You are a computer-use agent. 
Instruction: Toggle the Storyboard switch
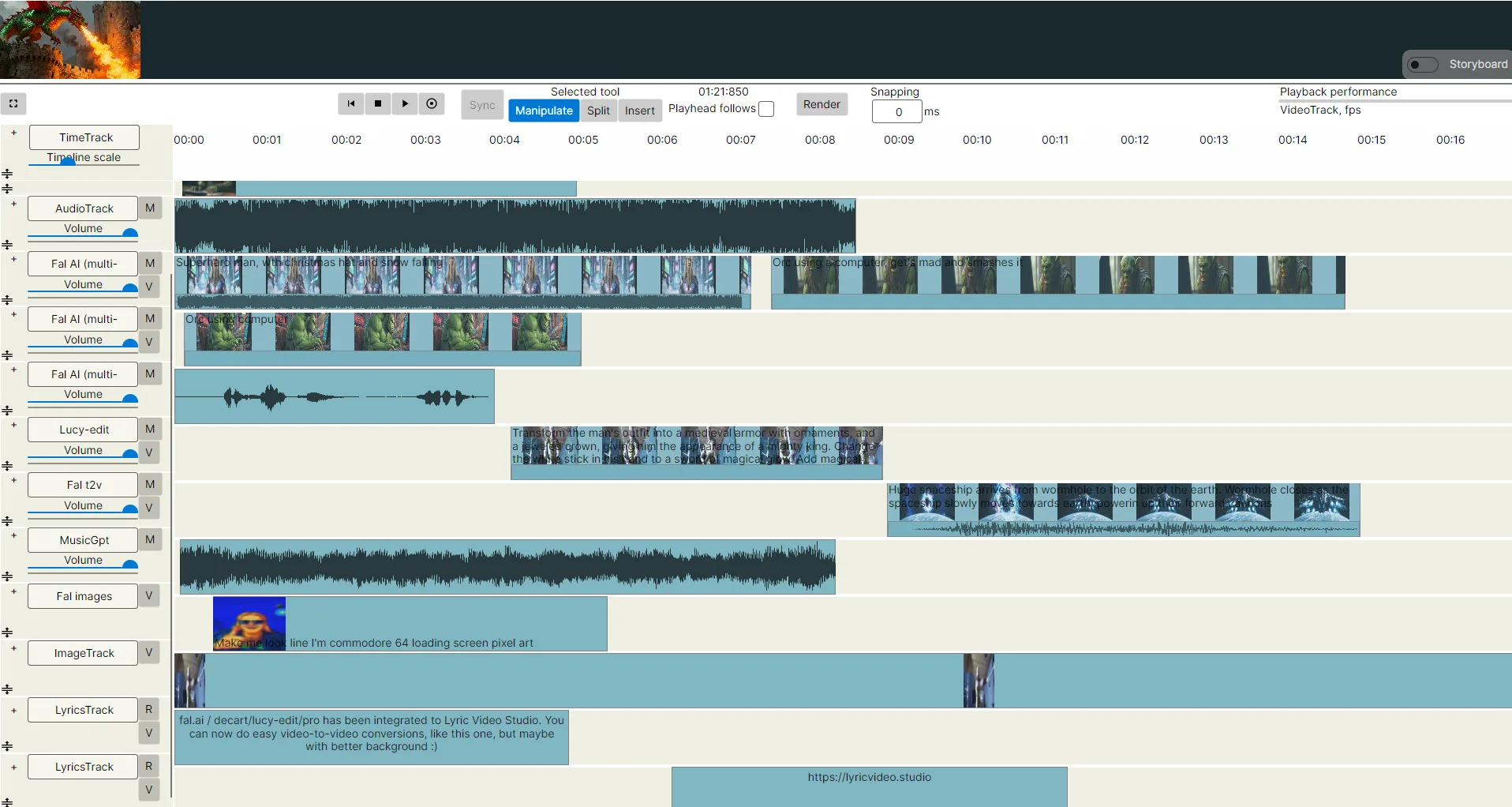coord(1423,65)
